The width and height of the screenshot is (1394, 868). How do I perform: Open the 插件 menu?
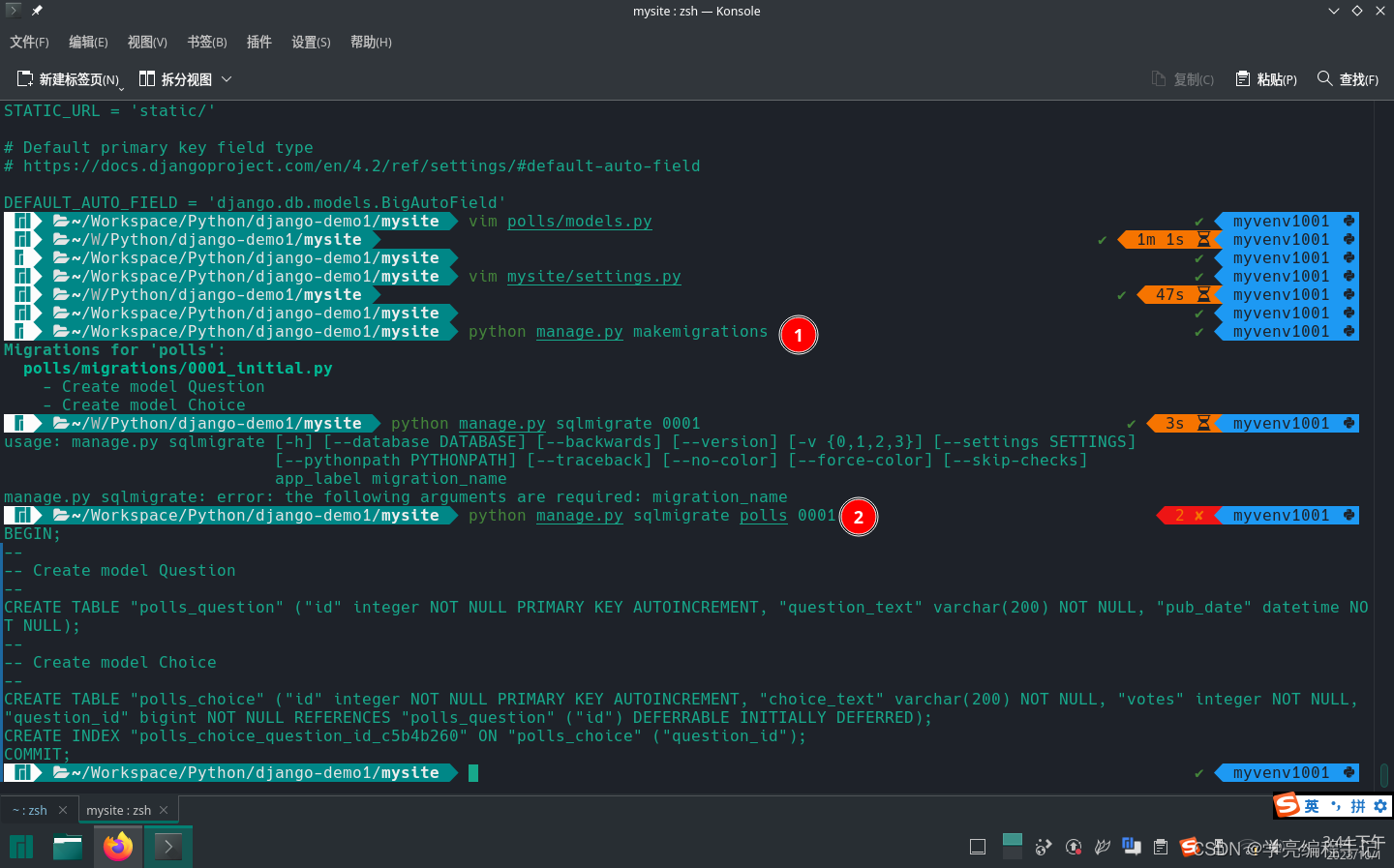259,42
